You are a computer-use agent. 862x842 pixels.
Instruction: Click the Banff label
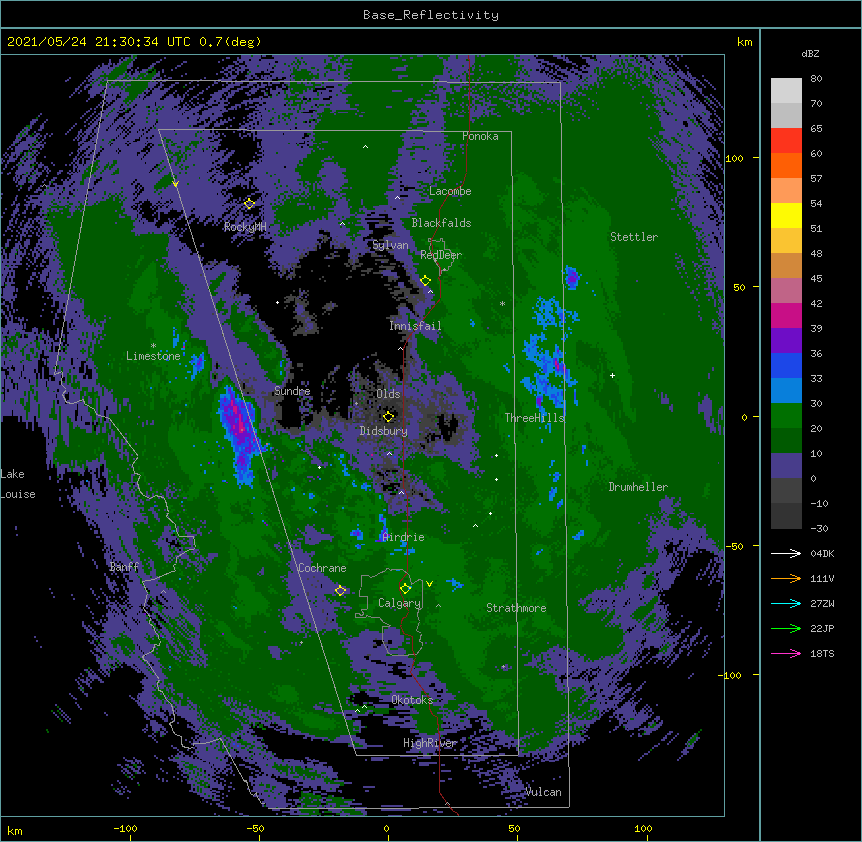[x=124, y=567]
